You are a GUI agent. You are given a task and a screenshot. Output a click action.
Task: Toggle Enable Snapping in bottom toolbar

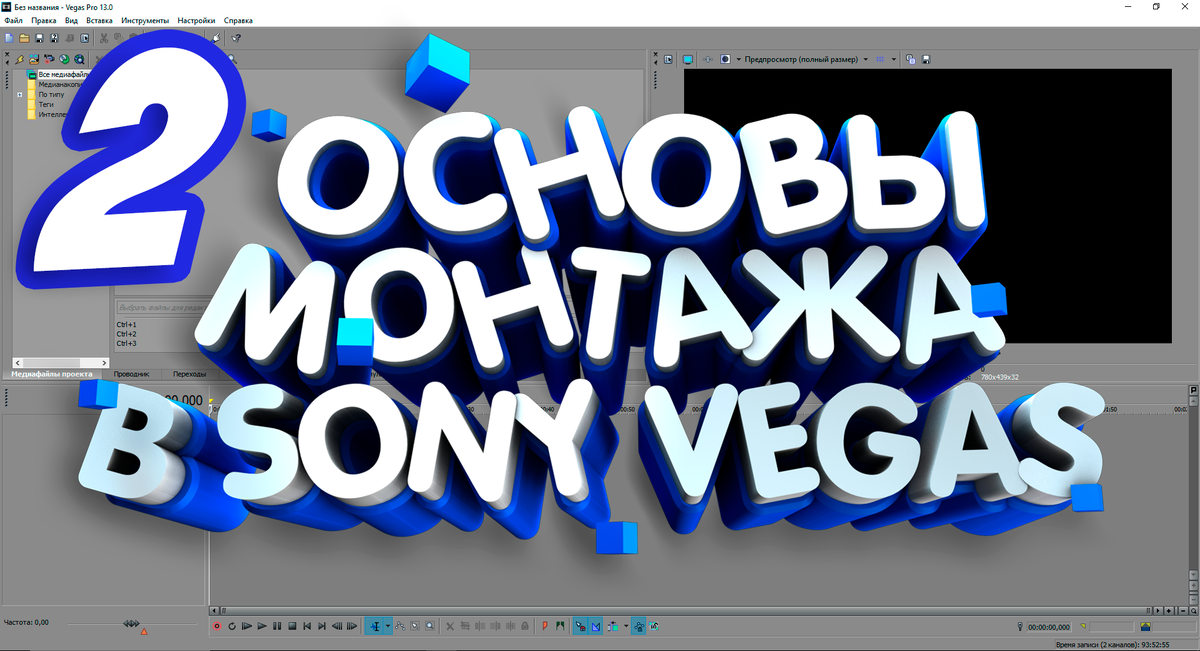coord(580,627)
